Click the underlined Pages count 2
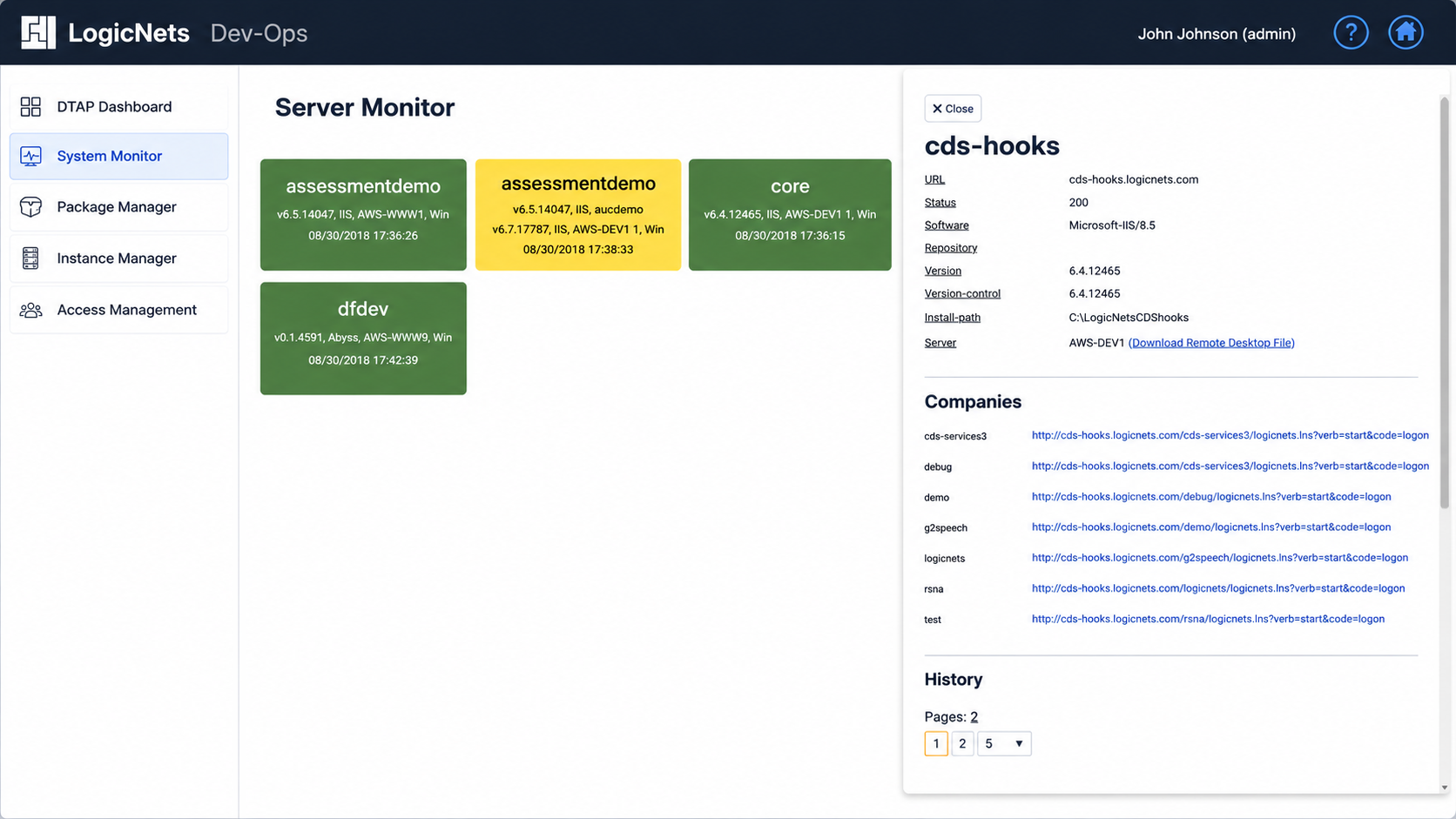Image resolution: width=1456 pixels, height=819 pixels. tap(974, 716)
